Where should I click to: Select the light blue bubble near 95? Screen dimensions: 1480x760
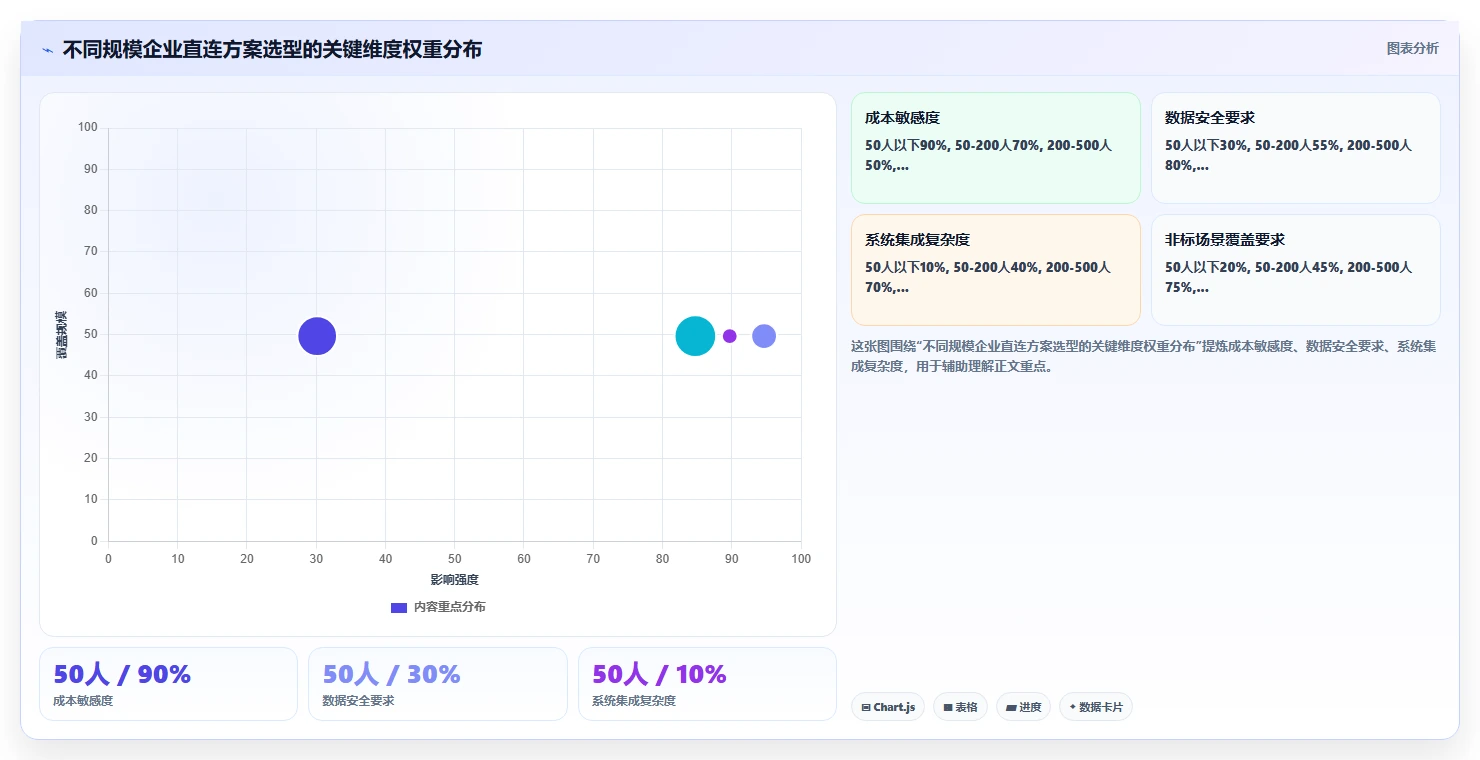click(x=764, y=336)
